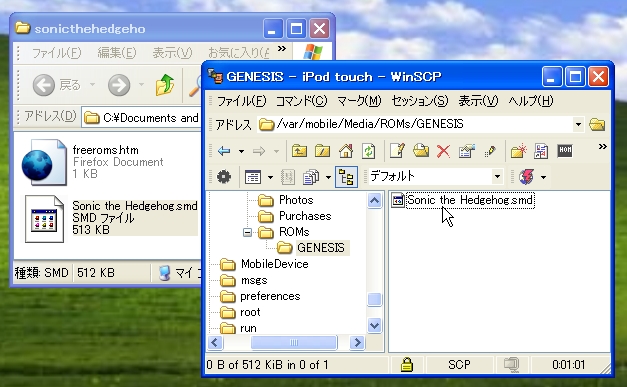Open preferences gear icon in WinSCP
627x387 pixels.
(224, 176)
